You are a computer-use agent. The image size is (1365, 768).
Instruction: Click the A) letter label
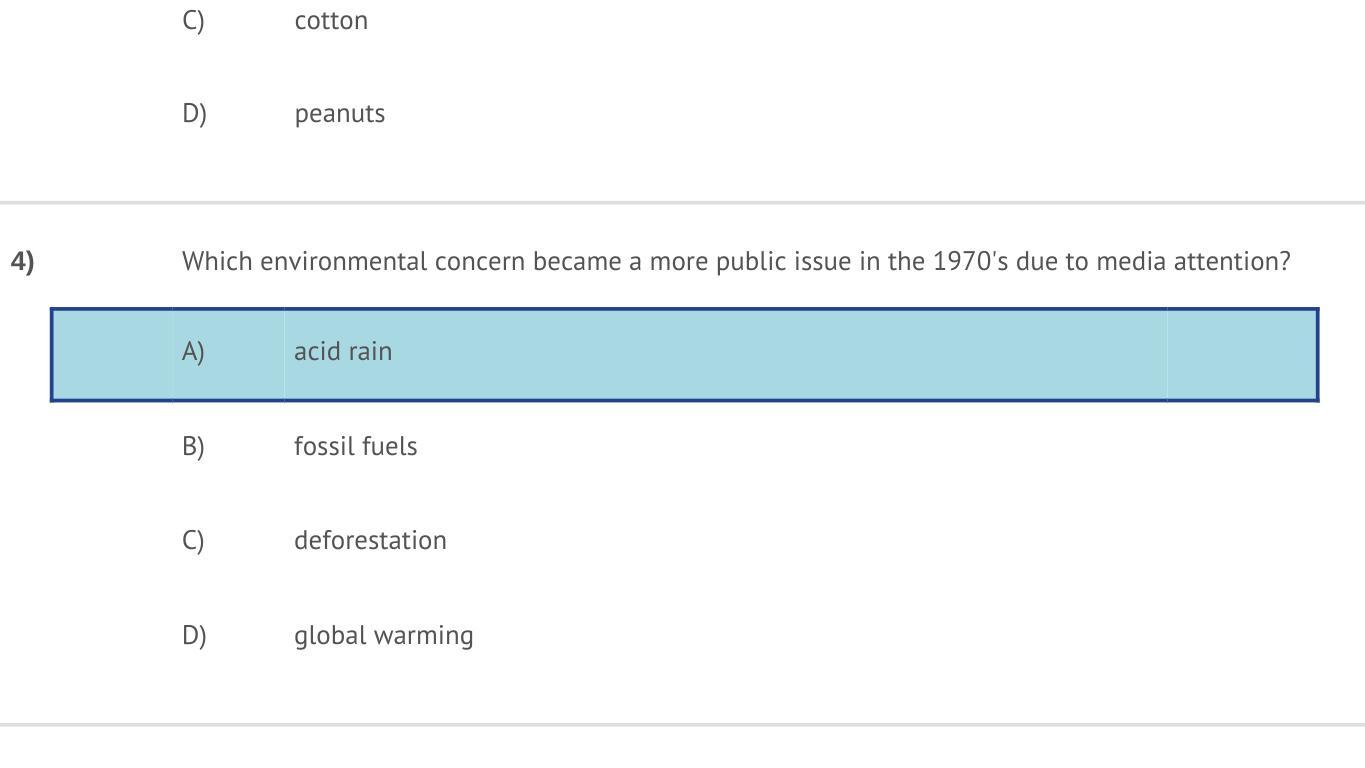click(x=193, y=352)
